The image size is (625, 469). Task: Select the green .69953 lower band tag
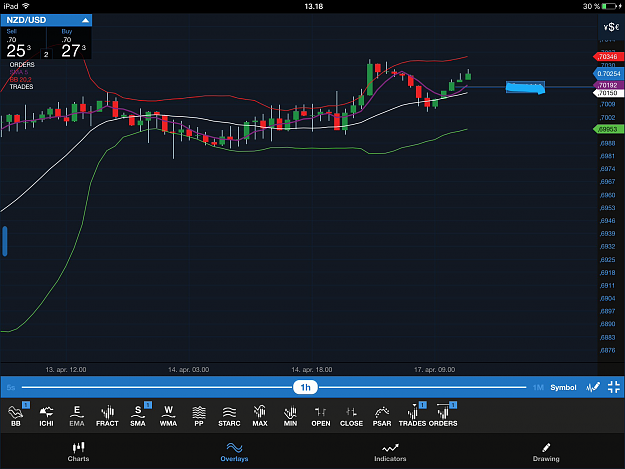(608, 129)
